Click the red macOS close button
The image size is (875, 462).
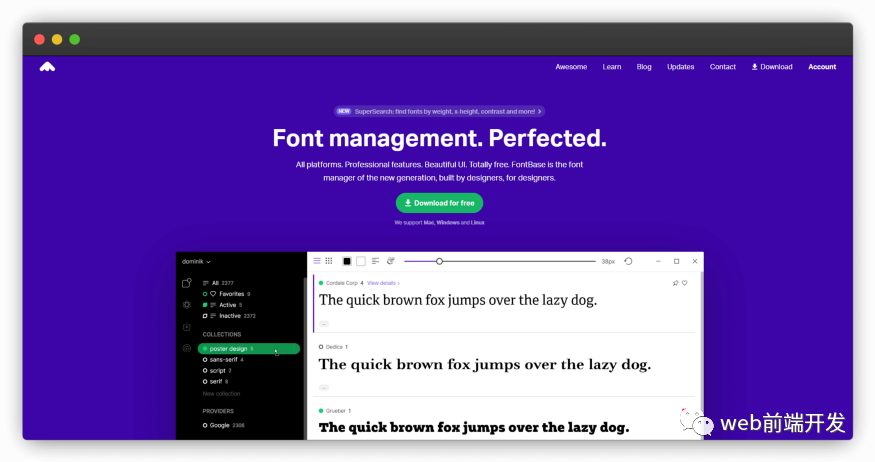[x=39, y=40]
